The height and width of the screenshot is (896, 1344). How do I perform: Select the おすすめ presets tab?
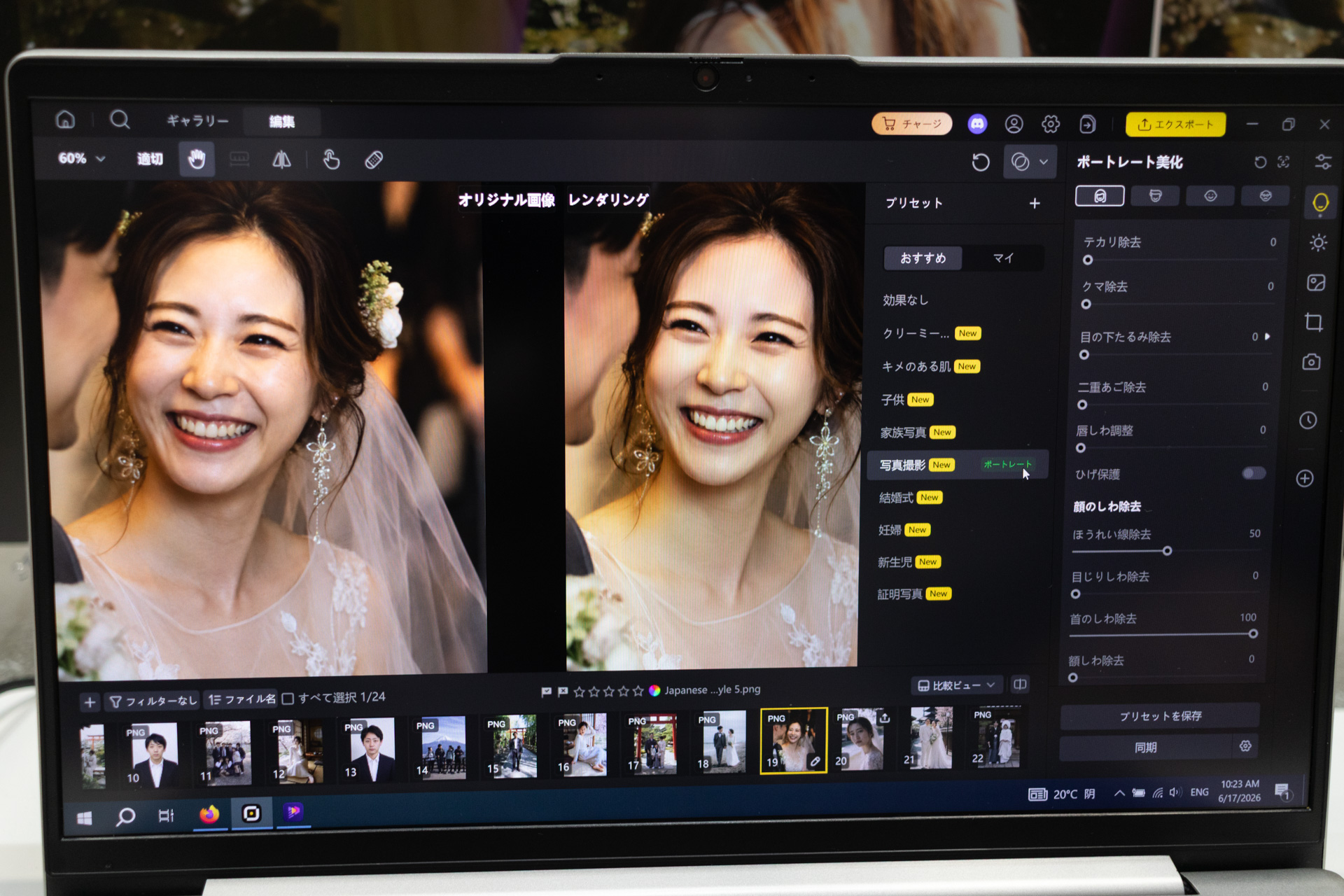pyautogui.click(x=923, y=258)
